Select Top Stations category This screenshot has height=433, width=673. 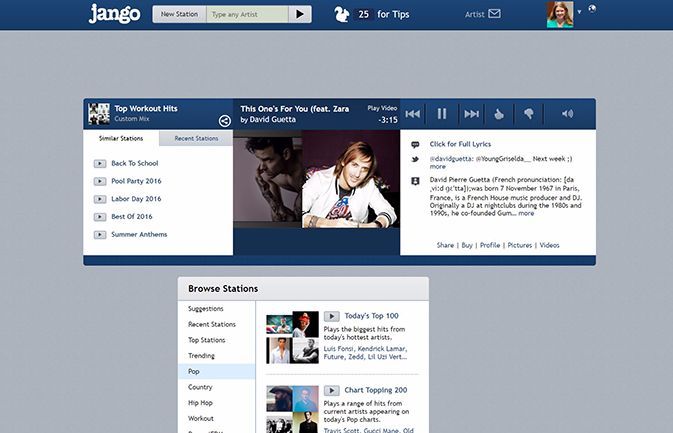tap(206, 340)
